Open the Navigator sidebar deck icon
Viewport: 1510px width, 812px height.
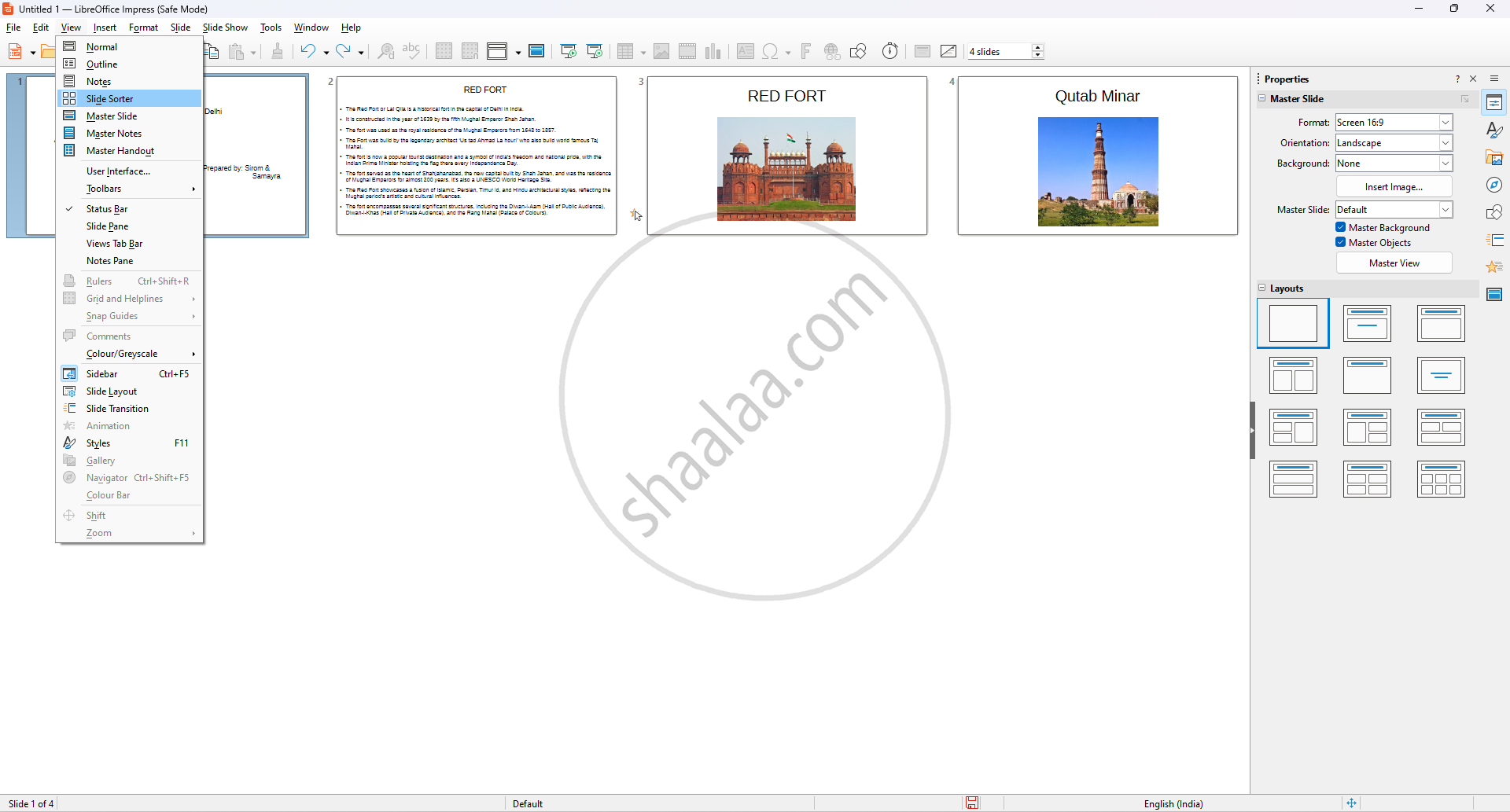pyautogui.click(x=1494, y=186)
